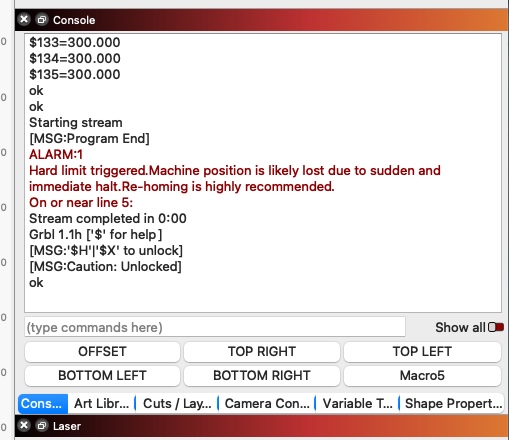Viewport: 509px width, 440px height.
Task: Run the TOP RIGHT macro
Action: [x=262, y=352]
